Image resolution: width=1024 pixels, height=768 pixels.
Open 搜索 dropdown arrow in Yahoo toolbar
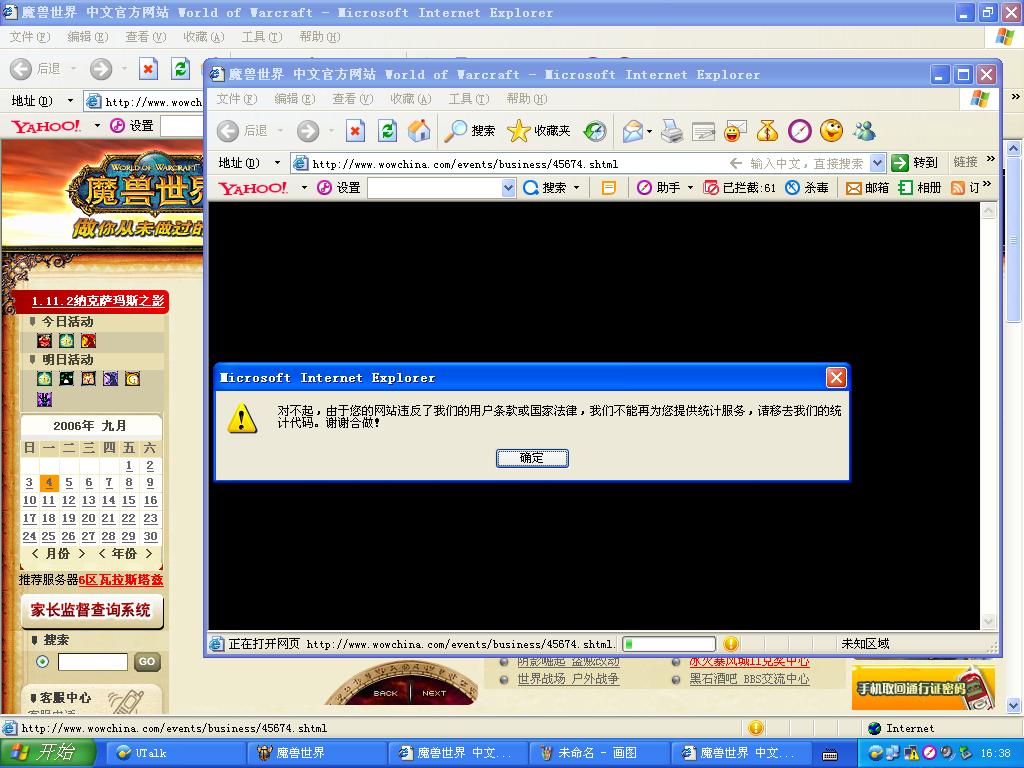click(x=577, y=188)
